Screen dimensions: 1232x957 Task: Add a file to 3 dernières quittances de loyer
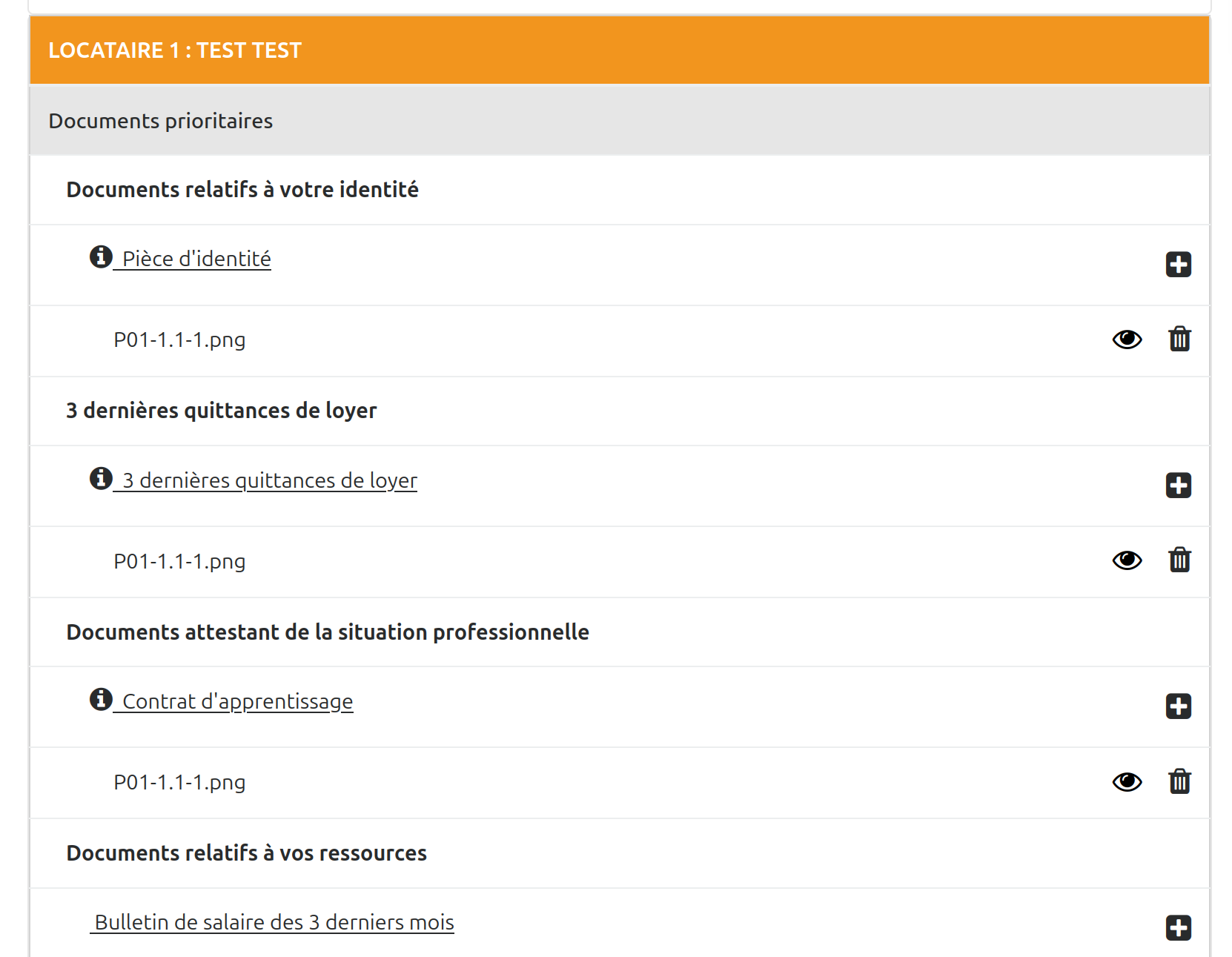[x=1178, y=486]
